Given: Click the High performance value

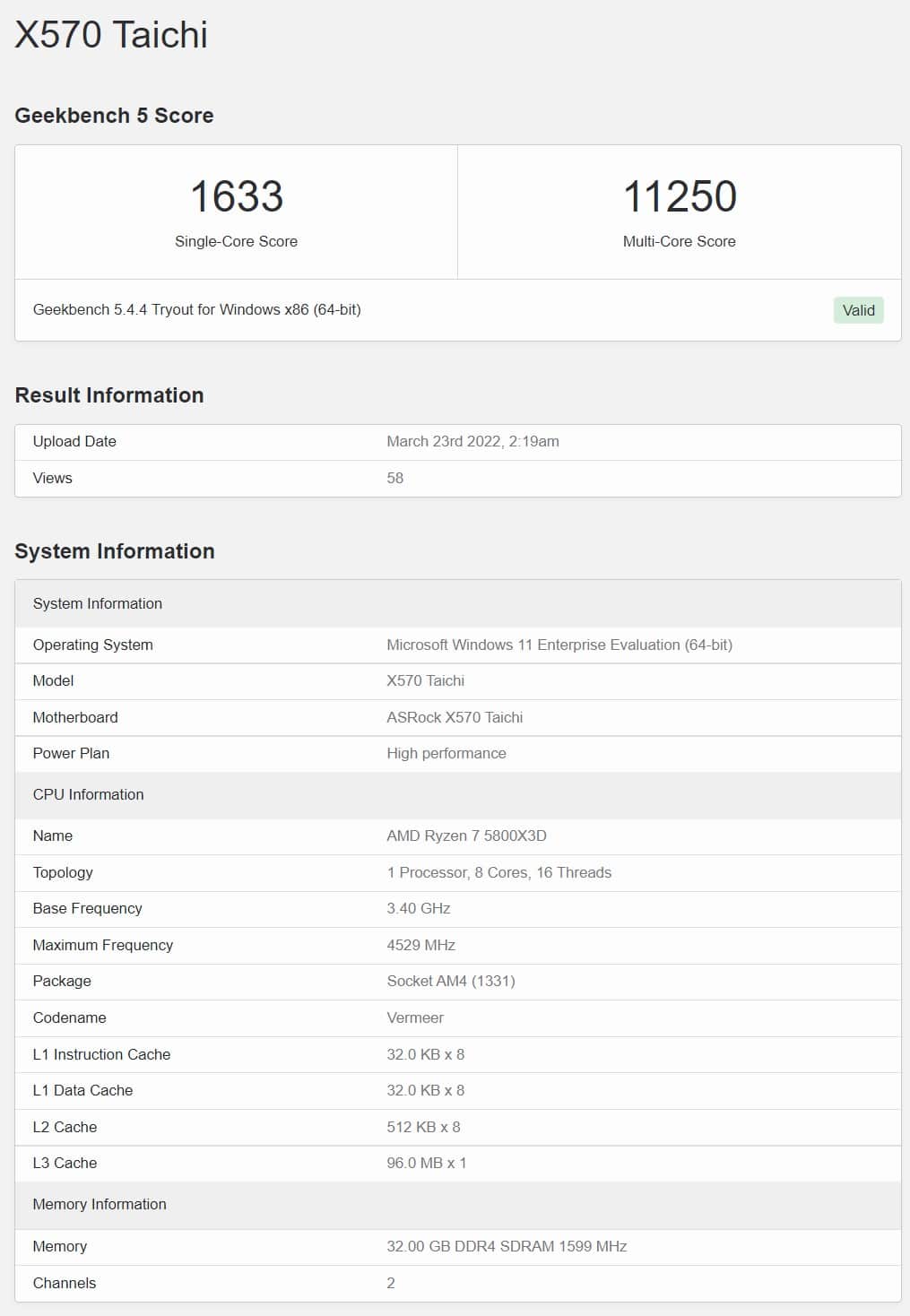Looking at the screenshot, I should point(446,753).
